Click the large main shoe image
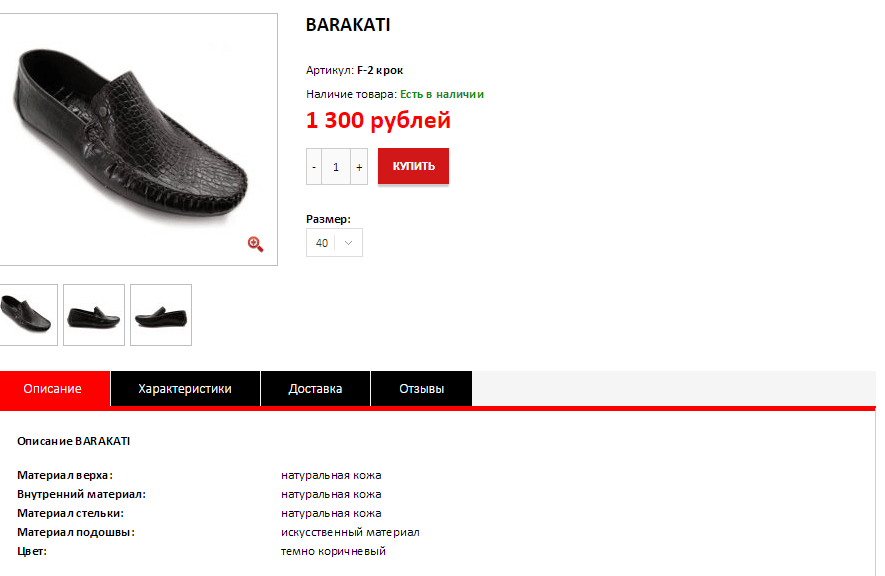This screenshot has width=885, height=576. [138, 139]
